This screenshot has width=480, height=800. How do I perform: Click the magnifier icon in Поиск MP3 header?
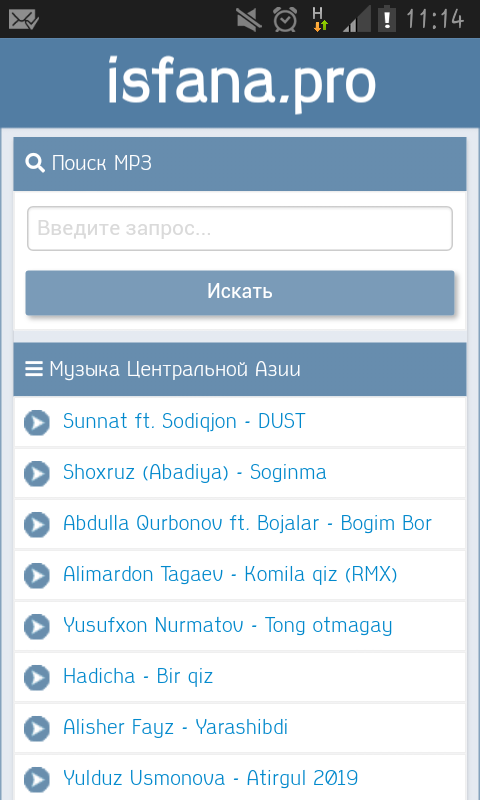(x=35, y=164)
